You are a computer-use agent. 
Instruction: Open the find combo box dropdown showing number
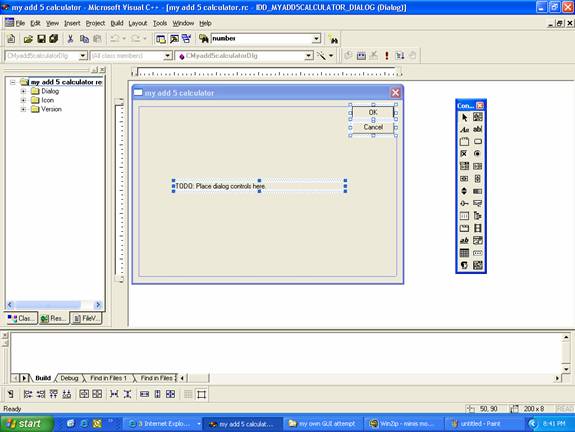316,39
